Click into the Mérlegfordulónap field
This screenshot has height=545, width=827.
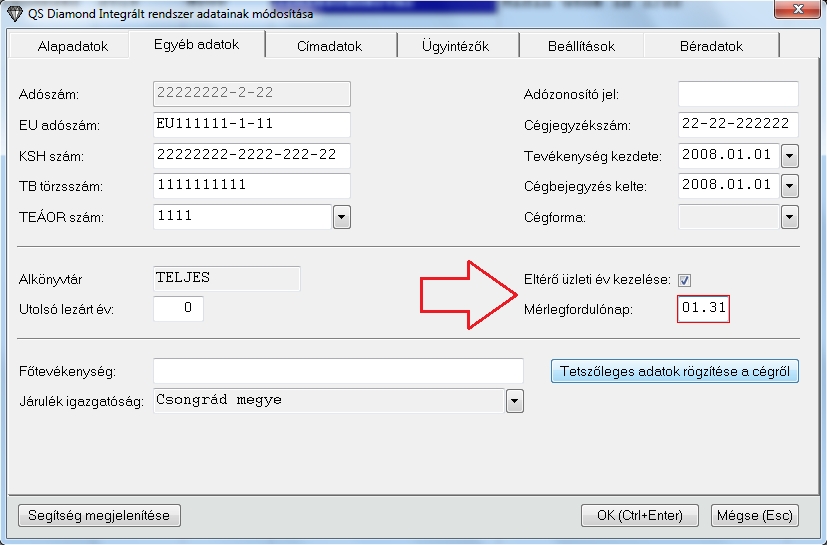click(703, 309)
